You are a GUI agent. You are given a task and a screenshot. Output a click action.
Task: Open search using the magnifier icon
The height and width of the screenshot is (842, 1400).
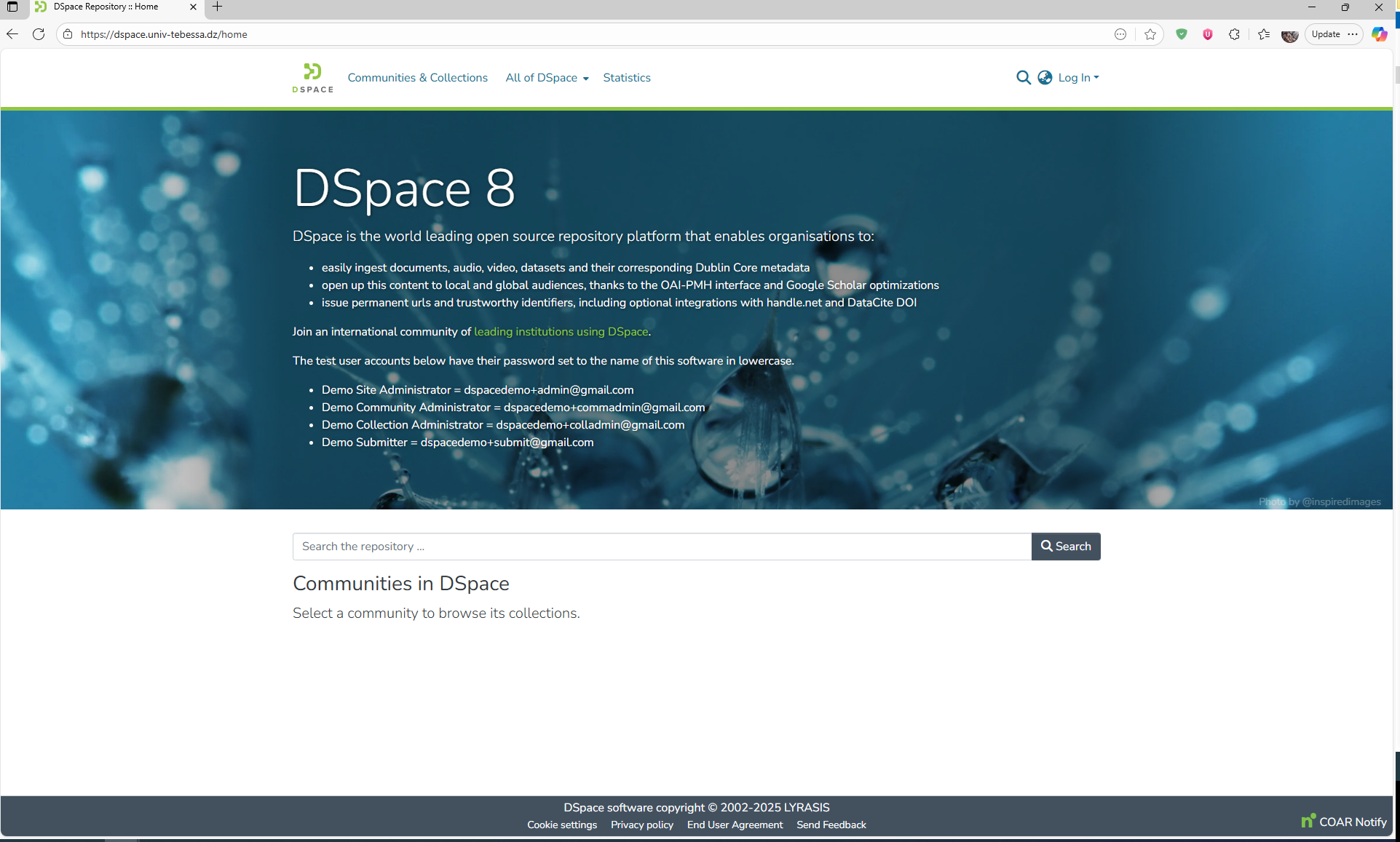point(1023,77)
